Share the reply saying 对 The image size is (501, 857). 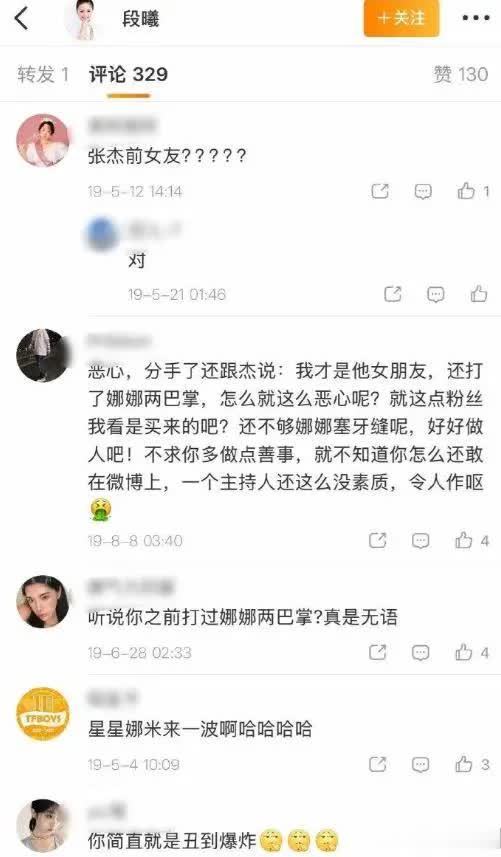click(392, 294)
